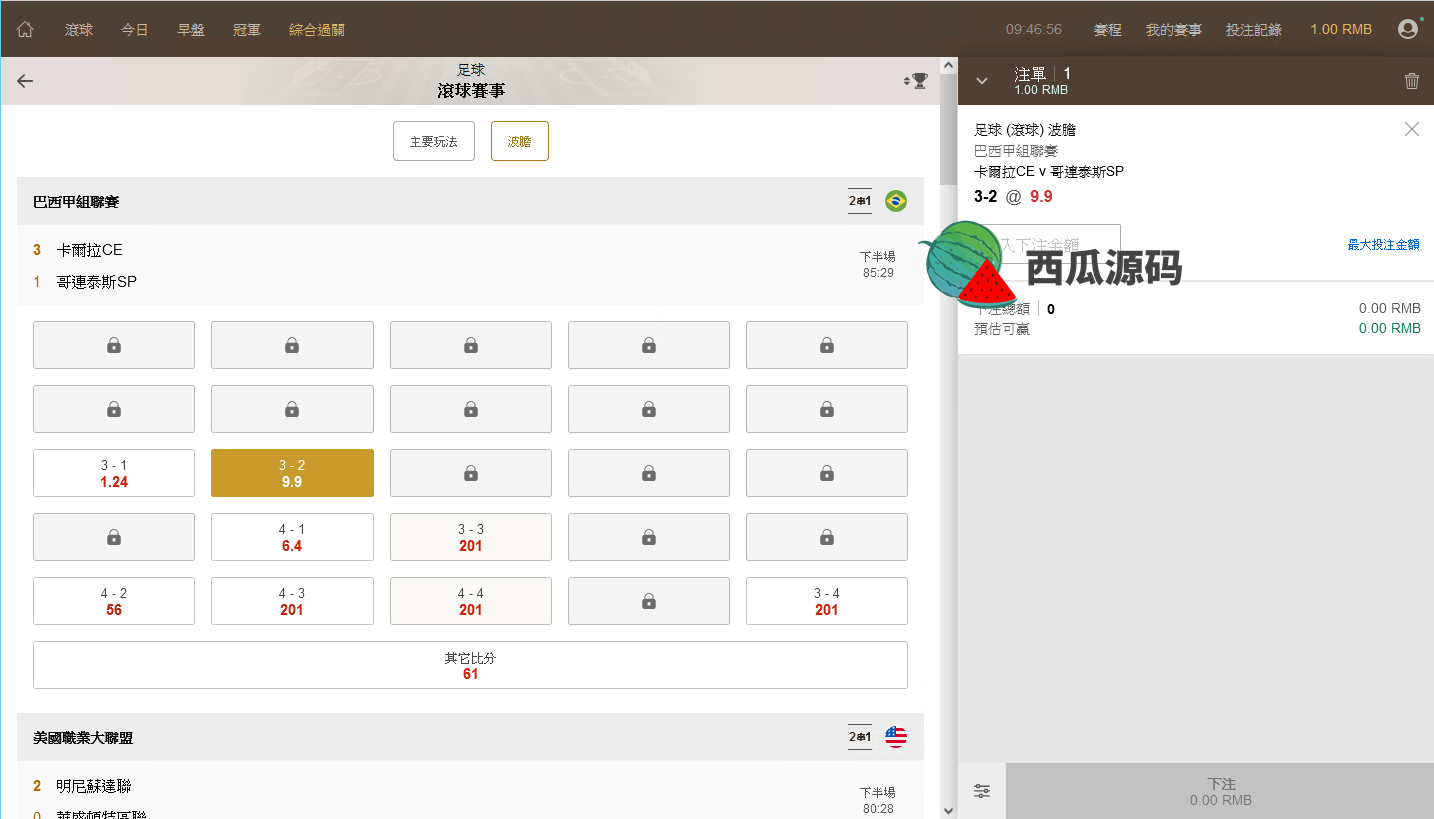Click the USA flag icon
This screenshot has height=819, width=1434.
(896, 737)
